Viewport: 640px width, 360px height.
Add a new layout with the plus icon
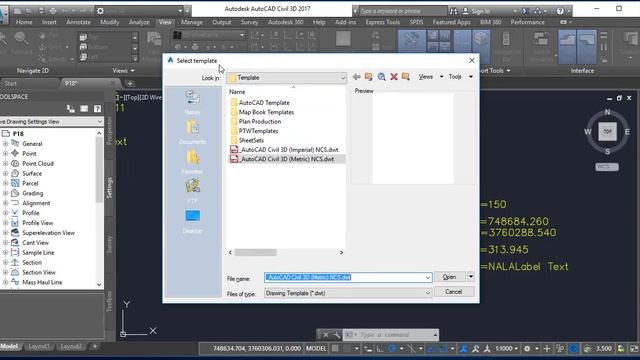click(95, 347)
